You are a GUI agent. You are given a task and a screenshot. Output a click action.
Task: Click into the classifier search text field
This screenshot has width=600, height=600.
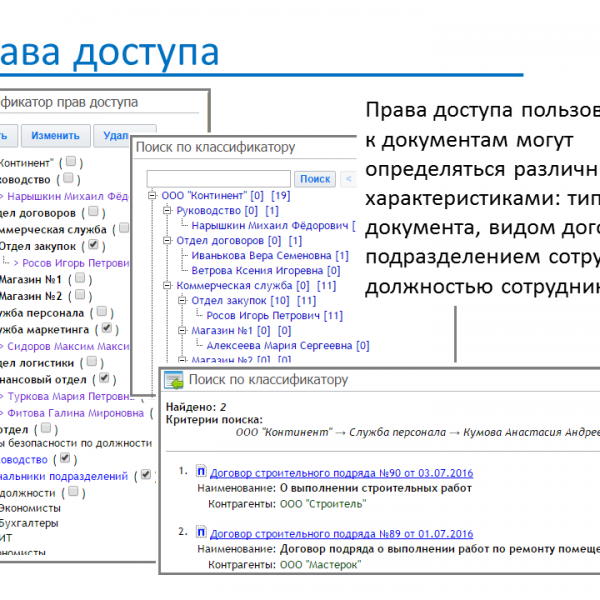[219, 179]
